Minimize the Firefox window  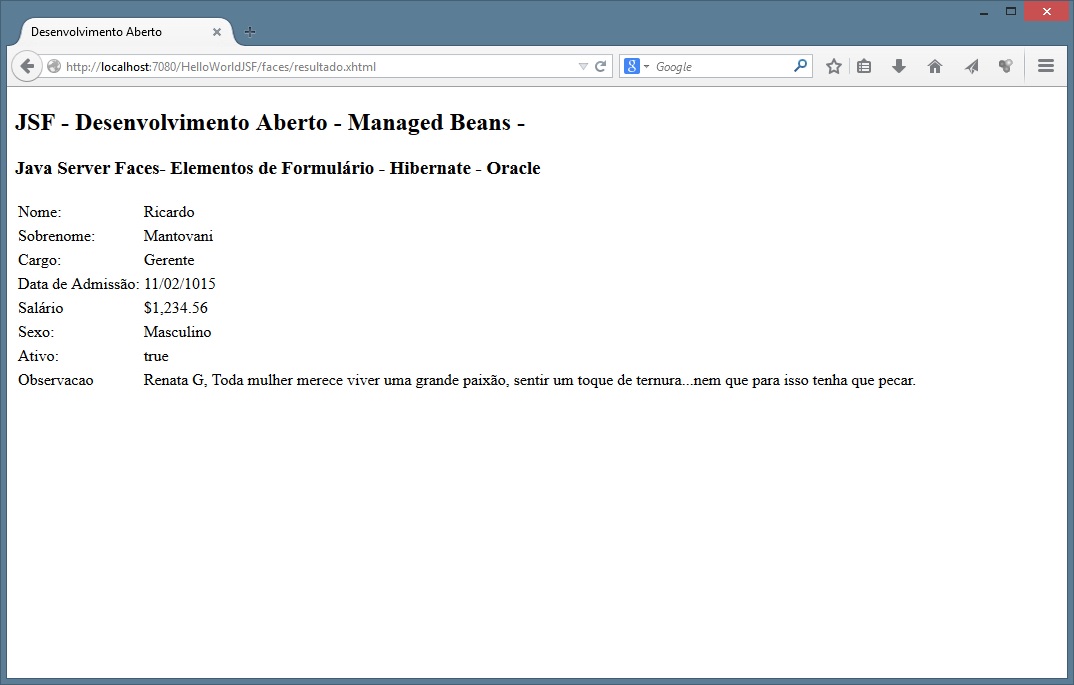coord(984,12)
